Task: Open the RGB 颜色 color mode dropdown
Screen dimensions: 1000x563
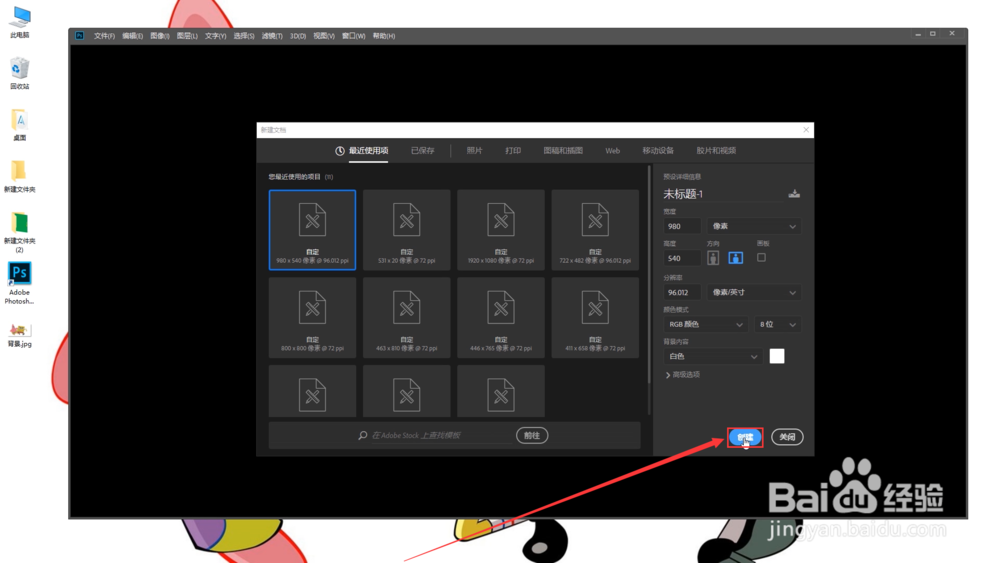Action: click(x=705, y=325)
